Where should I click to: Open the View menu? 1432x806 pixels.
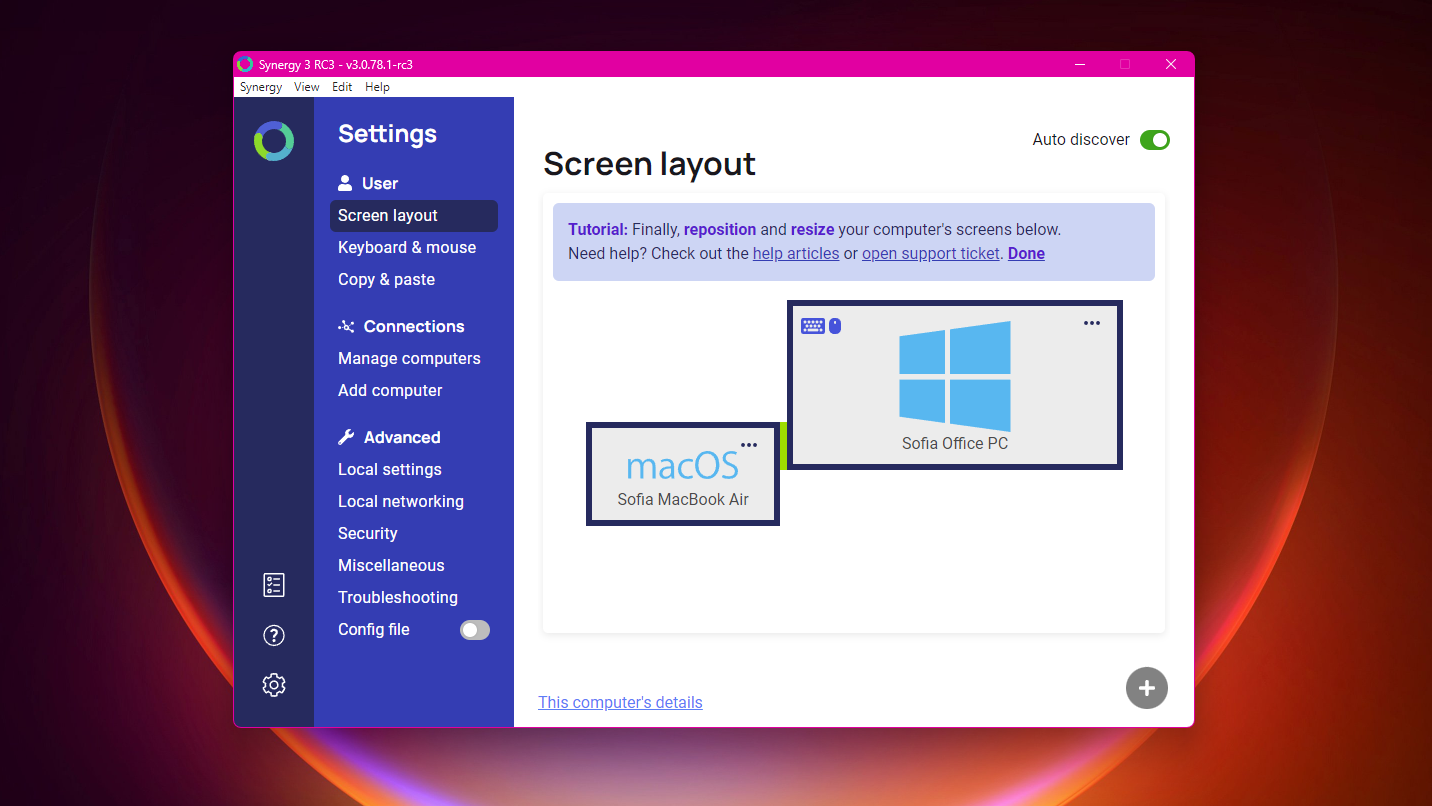(307, 87)
